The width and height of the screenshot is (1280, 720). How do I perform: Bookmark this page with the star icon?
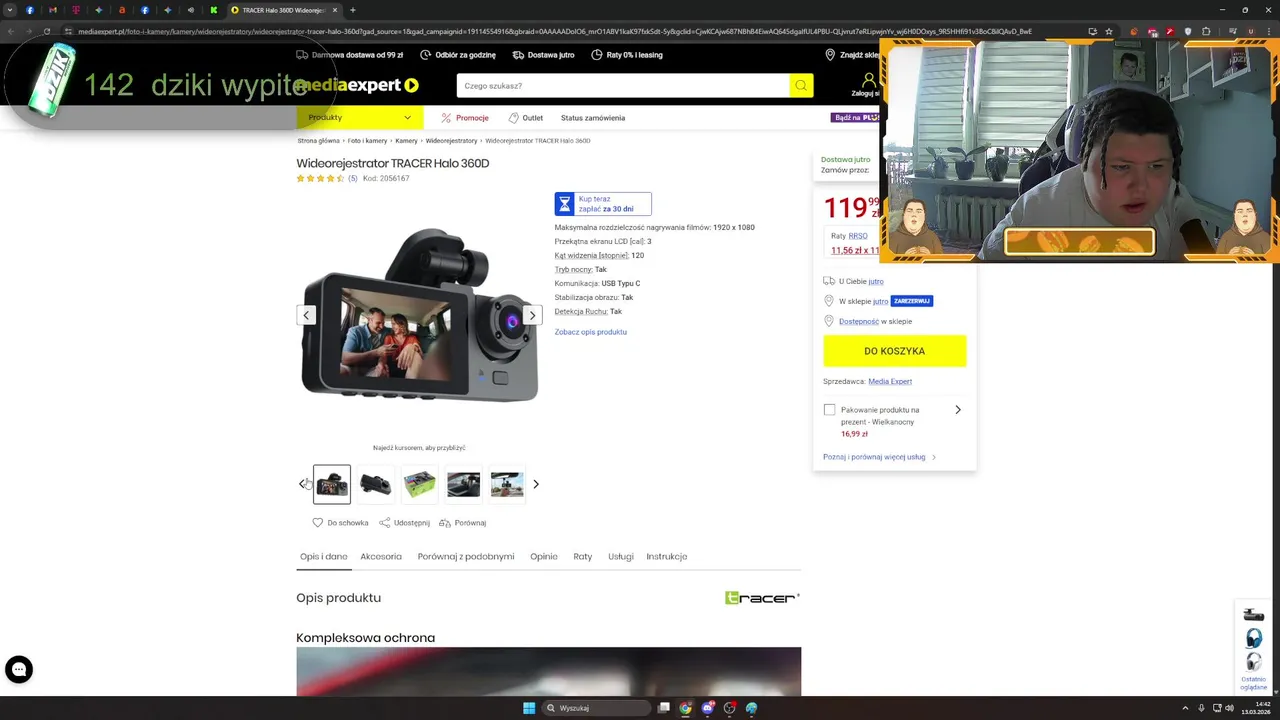(1109, 31)
